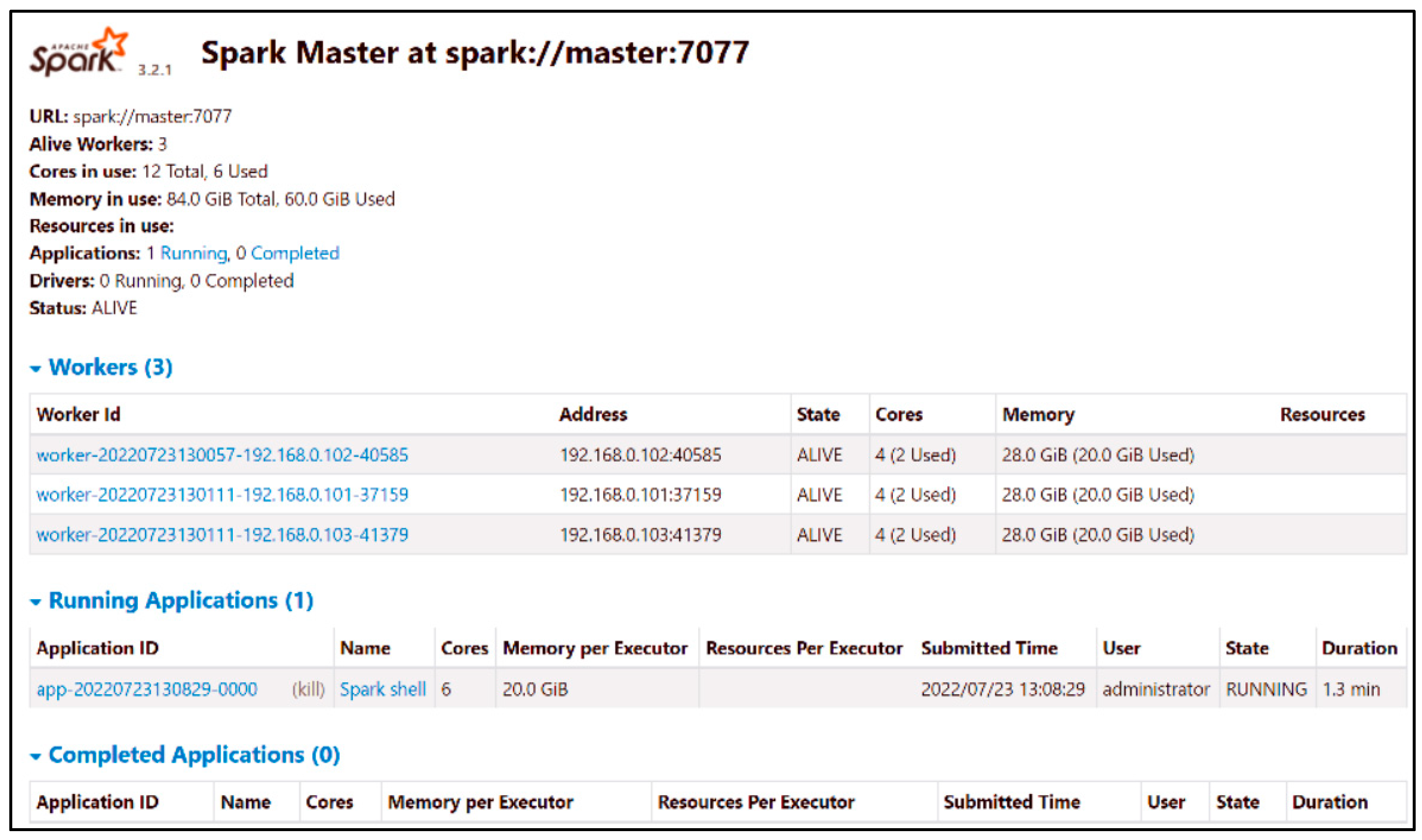Click Workers (3) section heading
The height and width of the screenshot is (840, 1422).
pyautogui.click(x=110, y=367)
